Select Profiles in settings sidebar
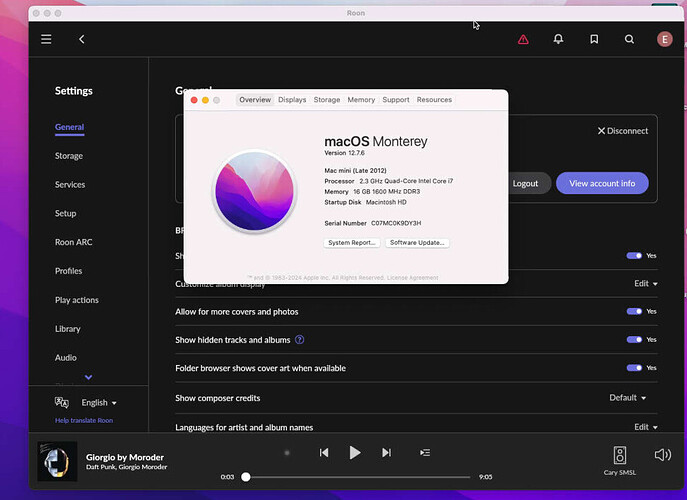 pos(68,271)
